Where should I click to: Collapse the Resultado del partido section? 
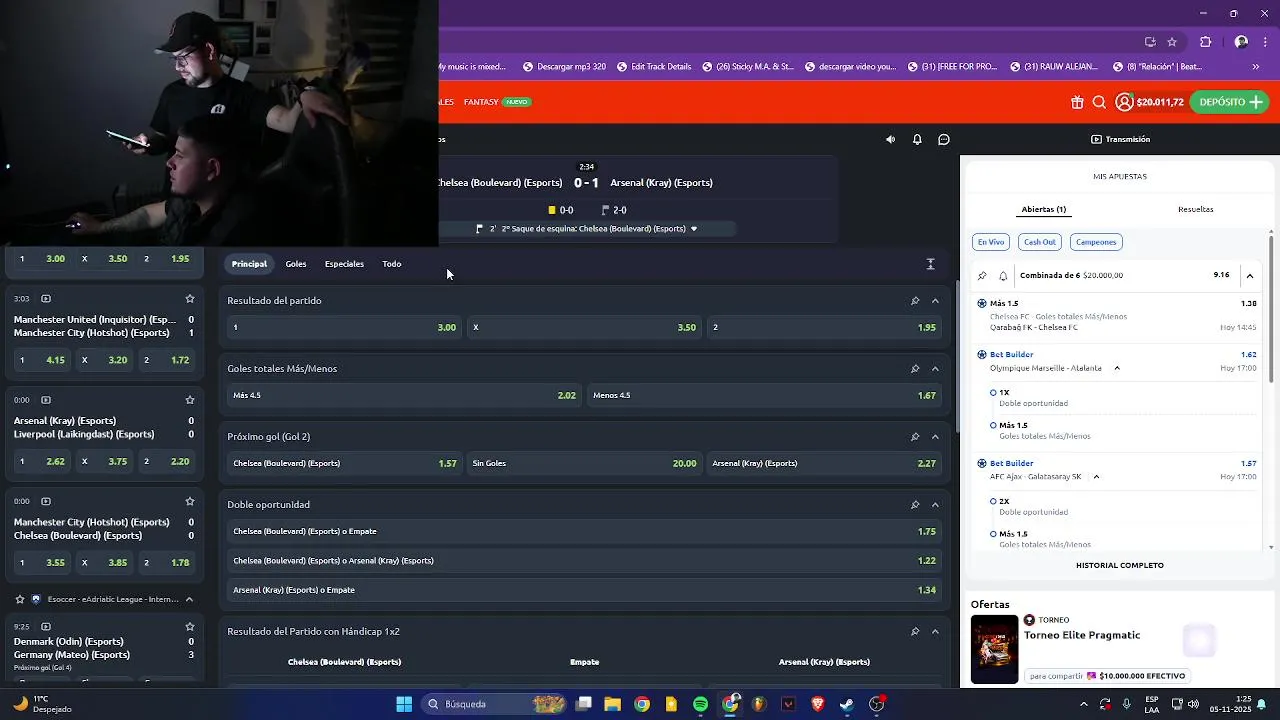click(x=935, y=301)
